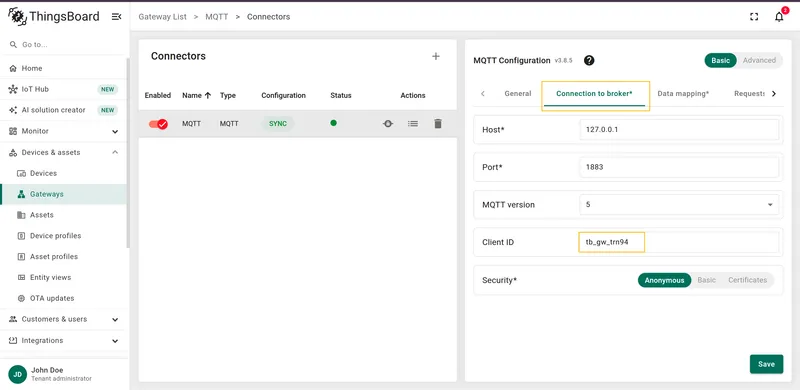Click the Status column header
Image resolution: width=800 pixels, height=390 pixels.
341,95
